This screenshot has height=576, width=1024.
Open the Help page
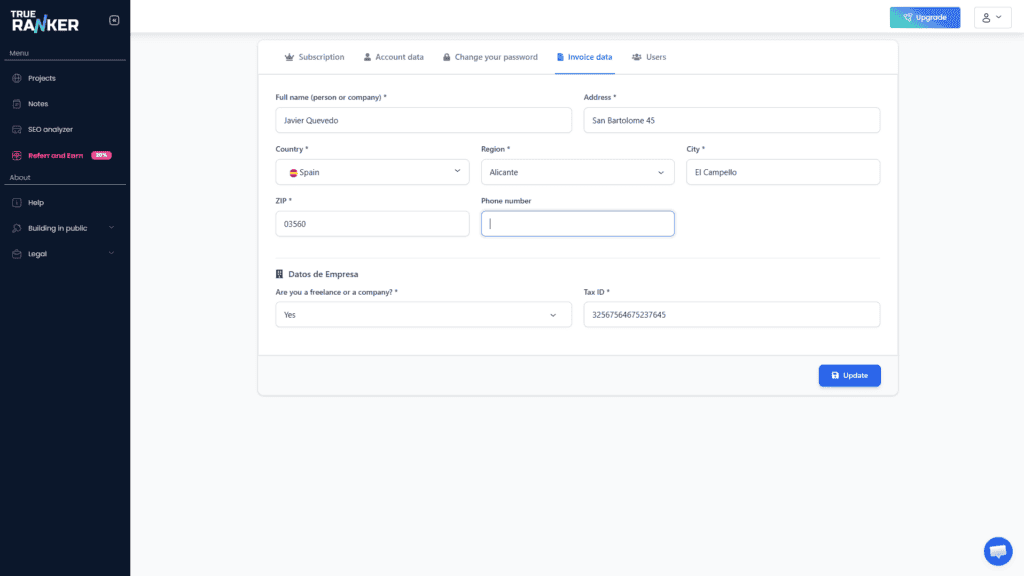[36, 203]
